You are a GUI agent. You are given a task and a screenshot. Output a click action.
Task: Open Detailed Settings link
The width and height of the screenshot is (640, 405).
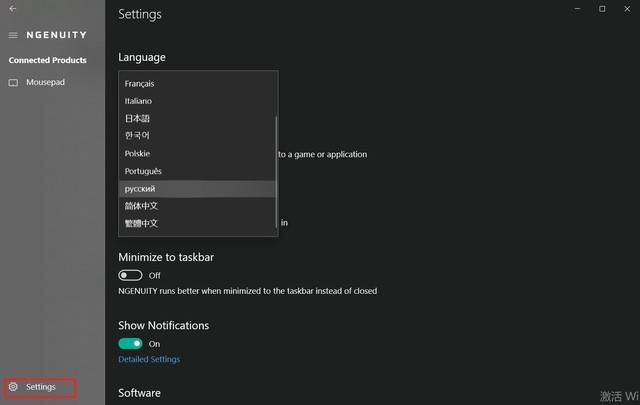coord(149,359)
